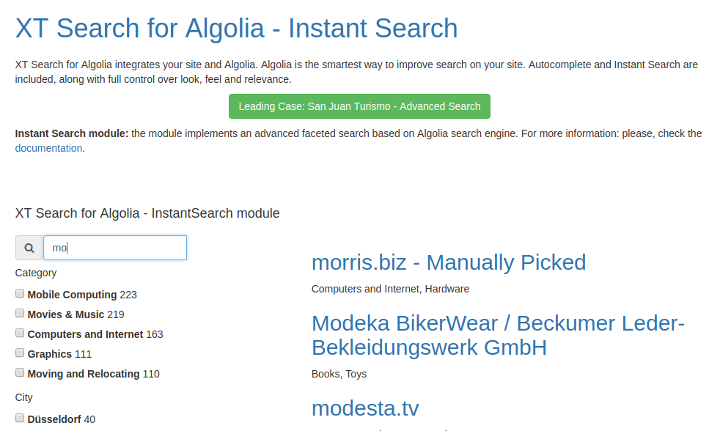Open the Leading Case San Juan Turismo button
Viewport: 720px width, 431px height.
tap(360, 106)
